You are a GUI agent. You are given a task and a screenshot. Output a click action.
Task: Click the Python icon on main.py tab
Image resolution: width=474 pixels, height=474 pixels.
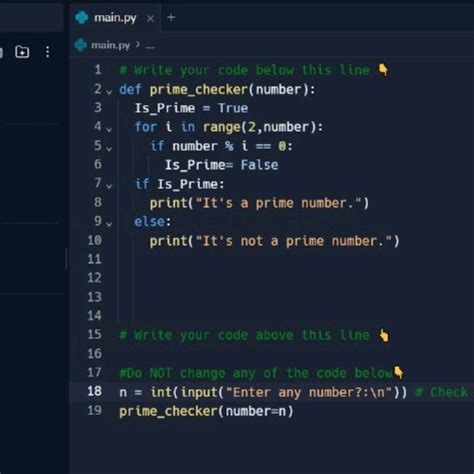click(82, 17)
